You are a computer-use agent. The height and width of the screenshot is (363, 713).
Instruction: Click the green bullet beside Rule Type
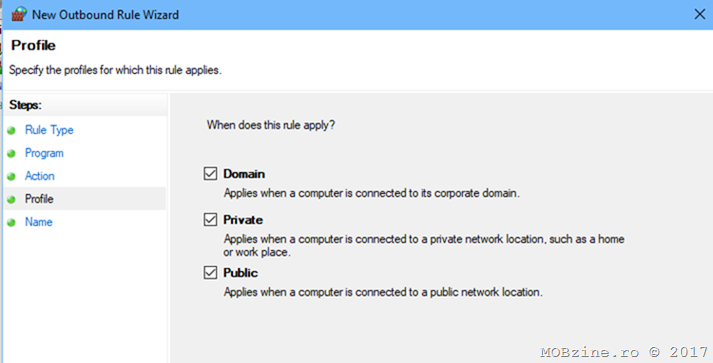point(11,131)
